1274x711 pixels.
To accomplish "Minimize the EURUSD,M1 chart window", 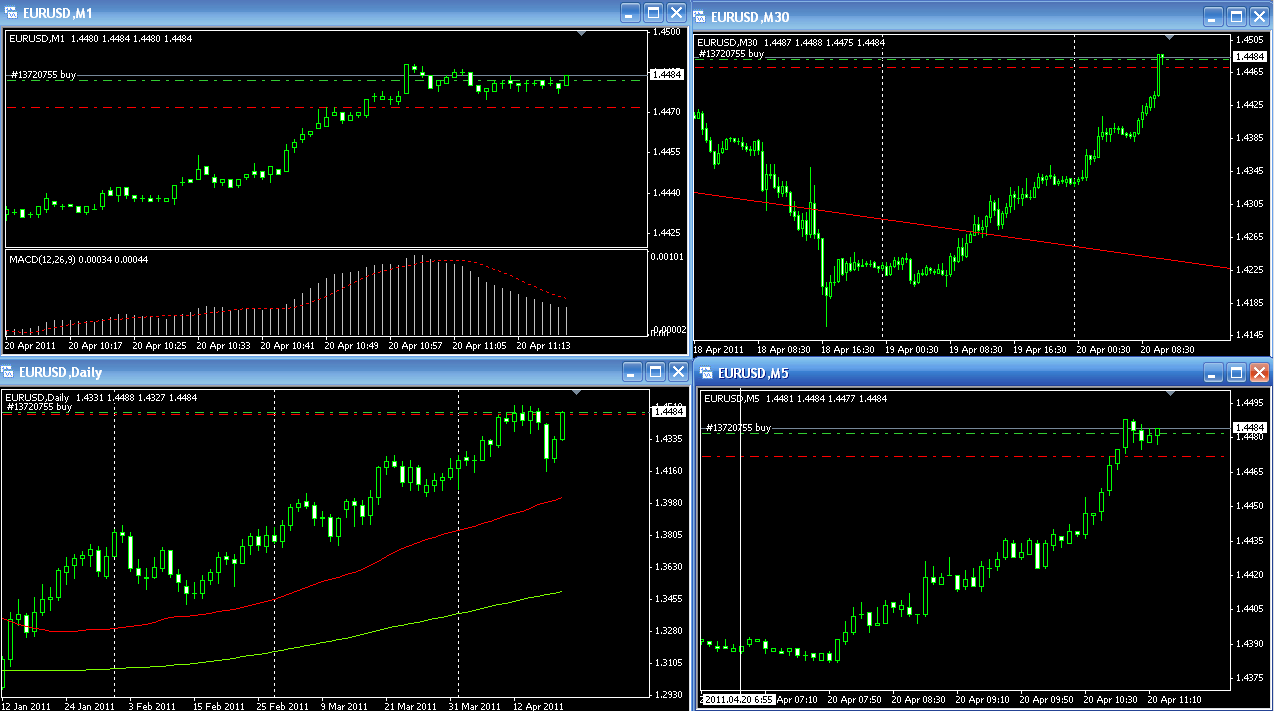I will click(631, 12).
